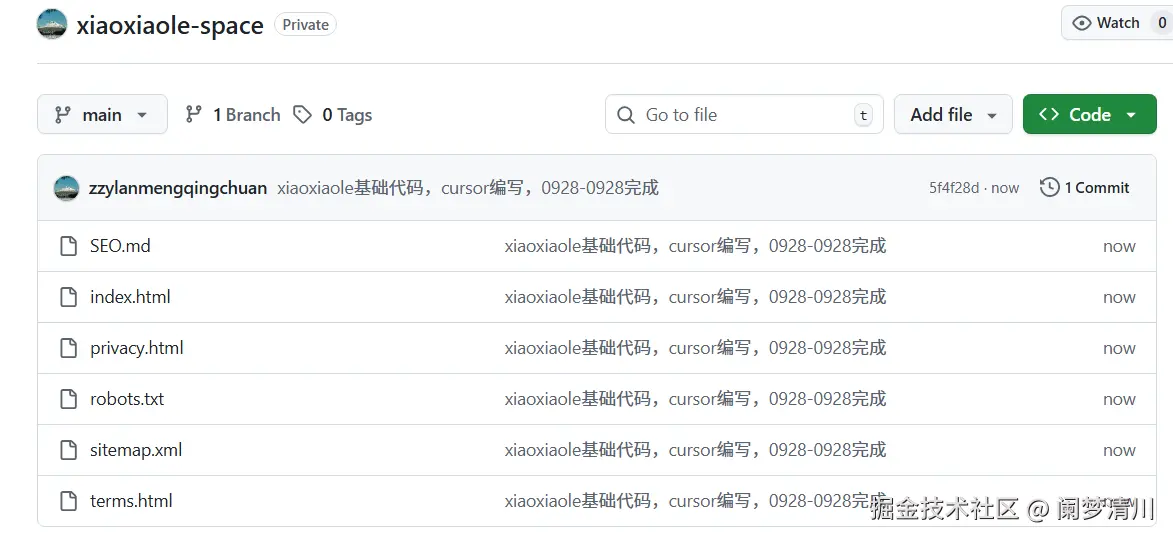Click the file icon next to robots.txt
The width and height of the screenshot is (1173, 540).
(68, 399)
